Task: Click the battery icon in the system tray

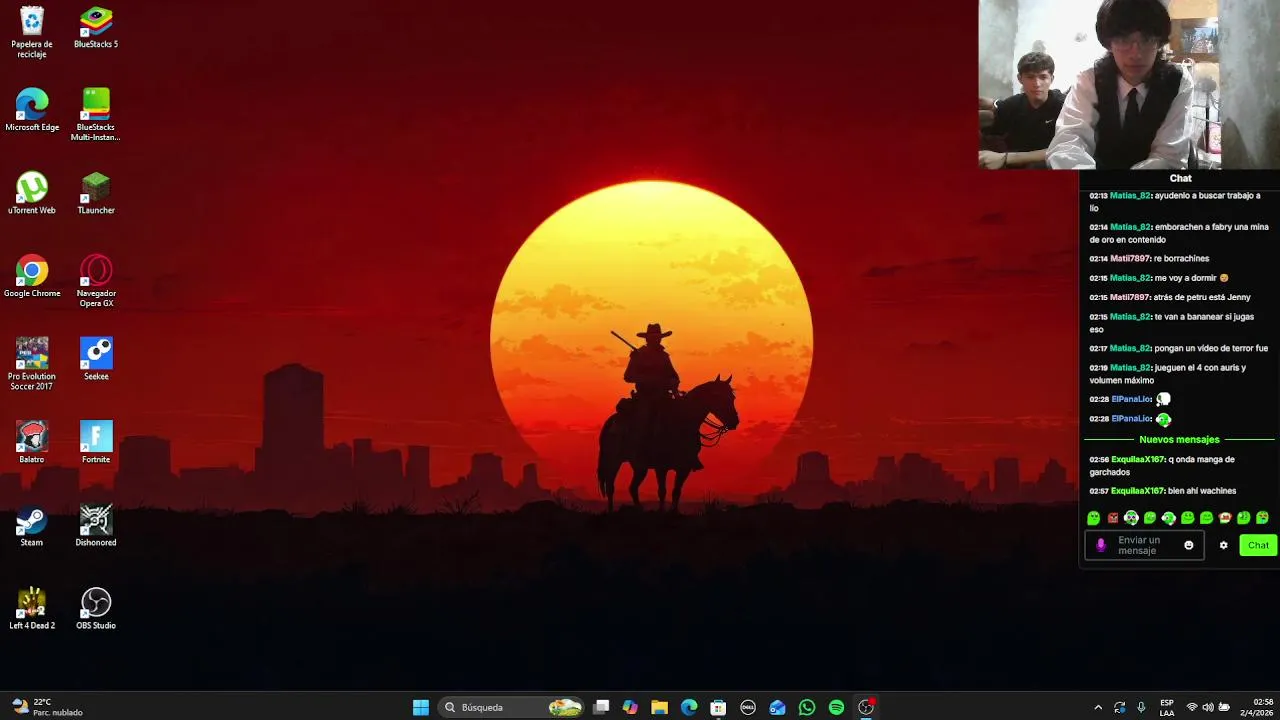Action: (1224, 708)
